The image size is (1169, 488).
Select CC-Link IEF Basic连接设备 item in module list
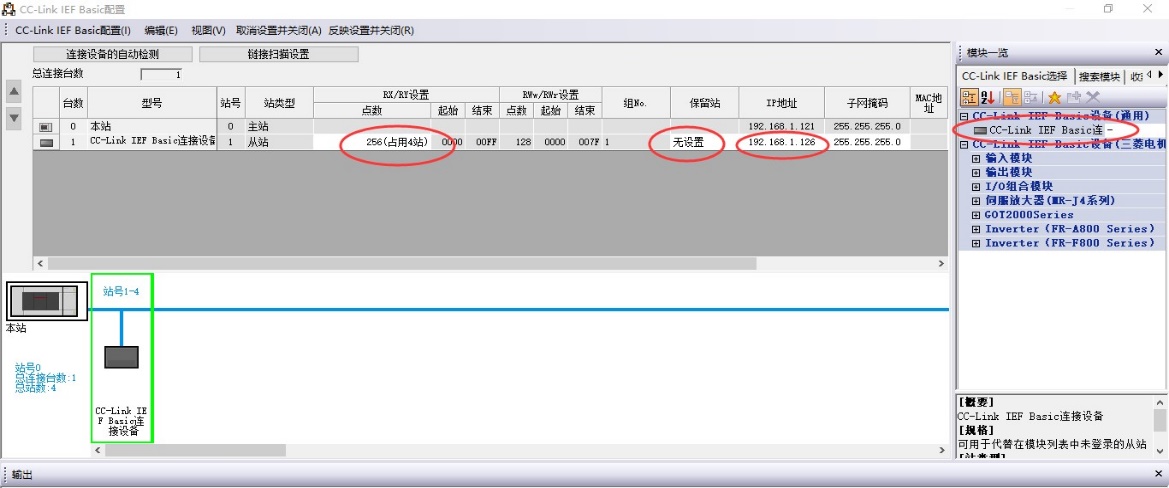pos(1045,130)
